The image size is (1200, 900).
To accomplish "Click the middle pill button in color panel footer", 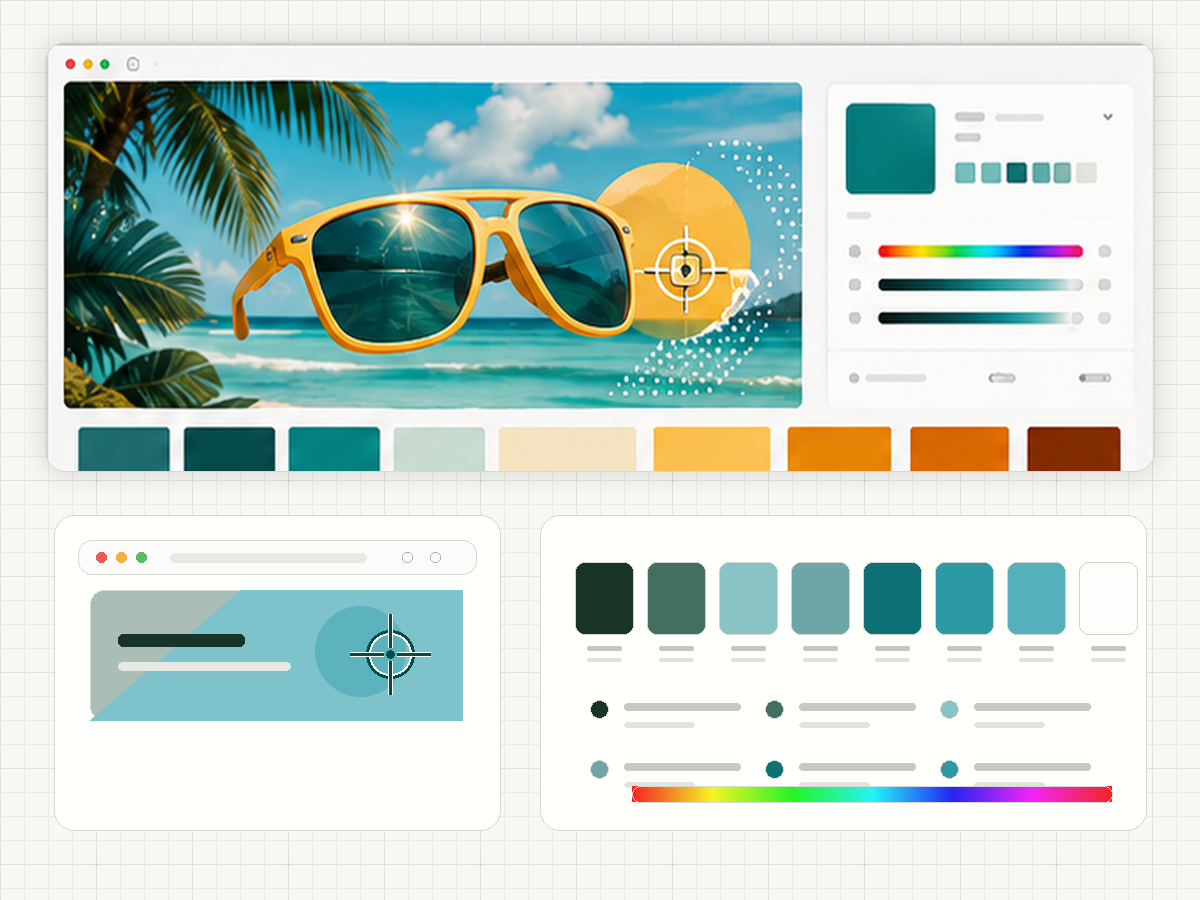I will click(x=1002, y=378).
